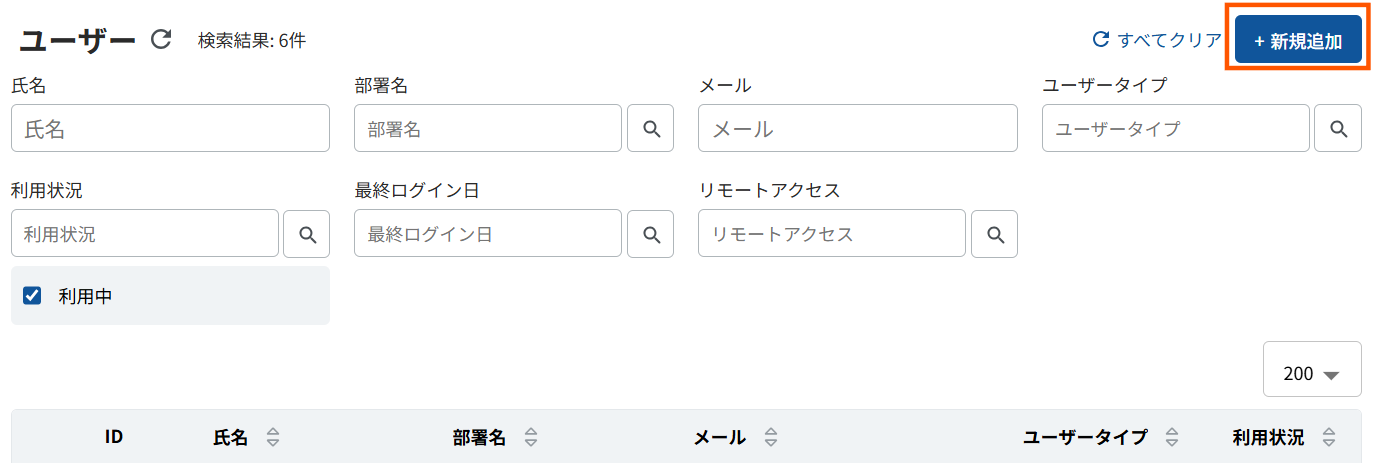
Task: Click the すべてクリア link
Action: (x=1157, y=40)
